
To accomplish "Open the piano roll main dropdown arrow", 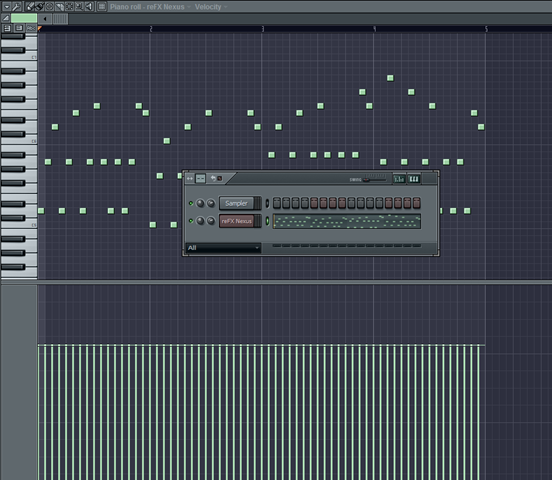I will [7, 6].
